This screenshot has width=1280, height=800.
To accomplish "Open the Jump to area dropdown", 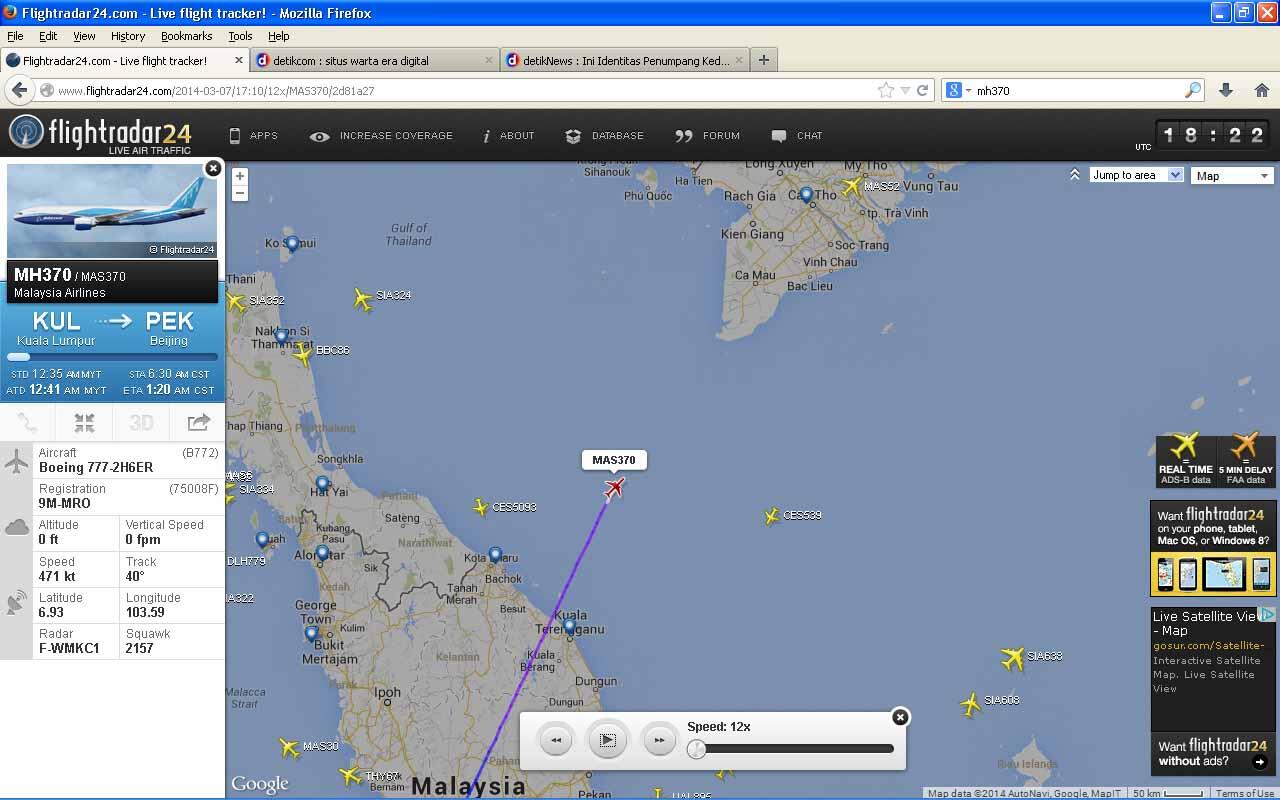I will click(1136, 175).
